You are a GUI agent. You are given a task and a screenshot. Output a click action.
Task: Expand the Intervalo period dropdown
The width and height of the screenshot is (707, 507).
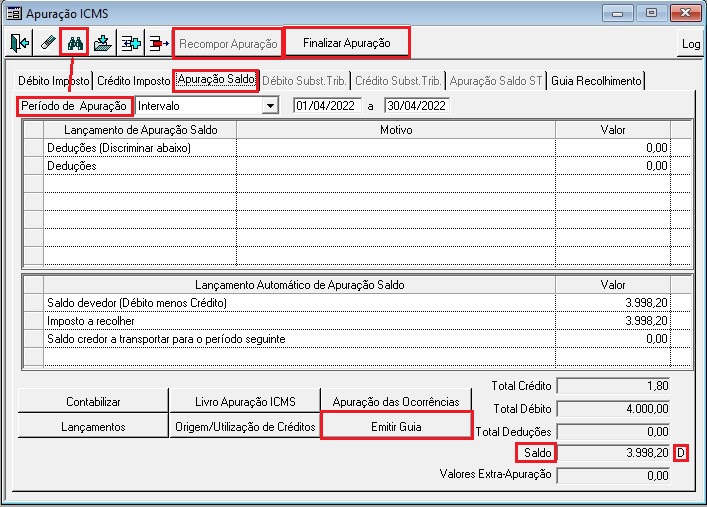[x=270, y=106]
